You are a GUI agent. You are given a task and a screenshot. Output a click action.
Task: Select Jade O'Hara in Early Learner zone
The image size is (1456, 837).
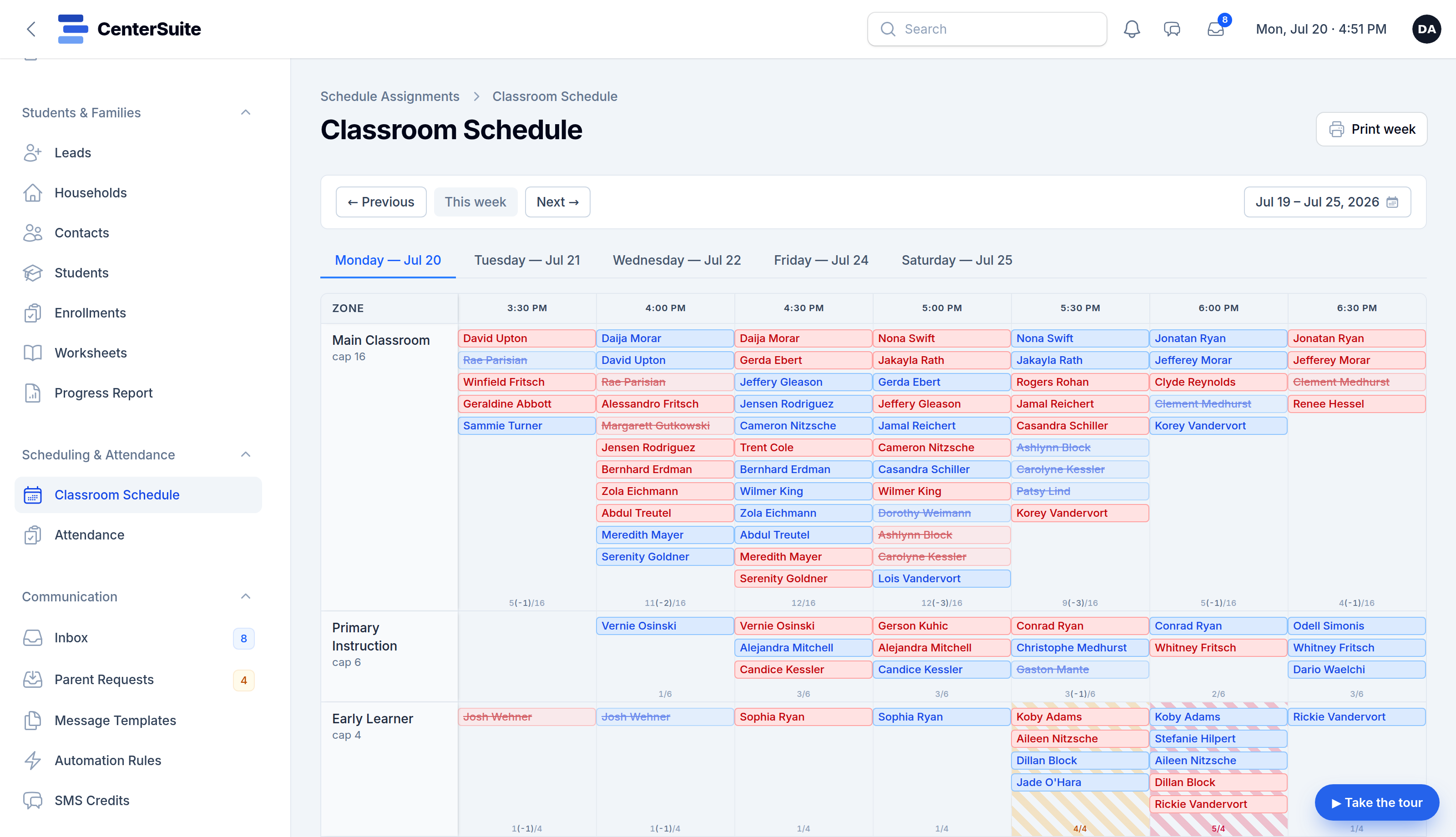(1080, 782)
